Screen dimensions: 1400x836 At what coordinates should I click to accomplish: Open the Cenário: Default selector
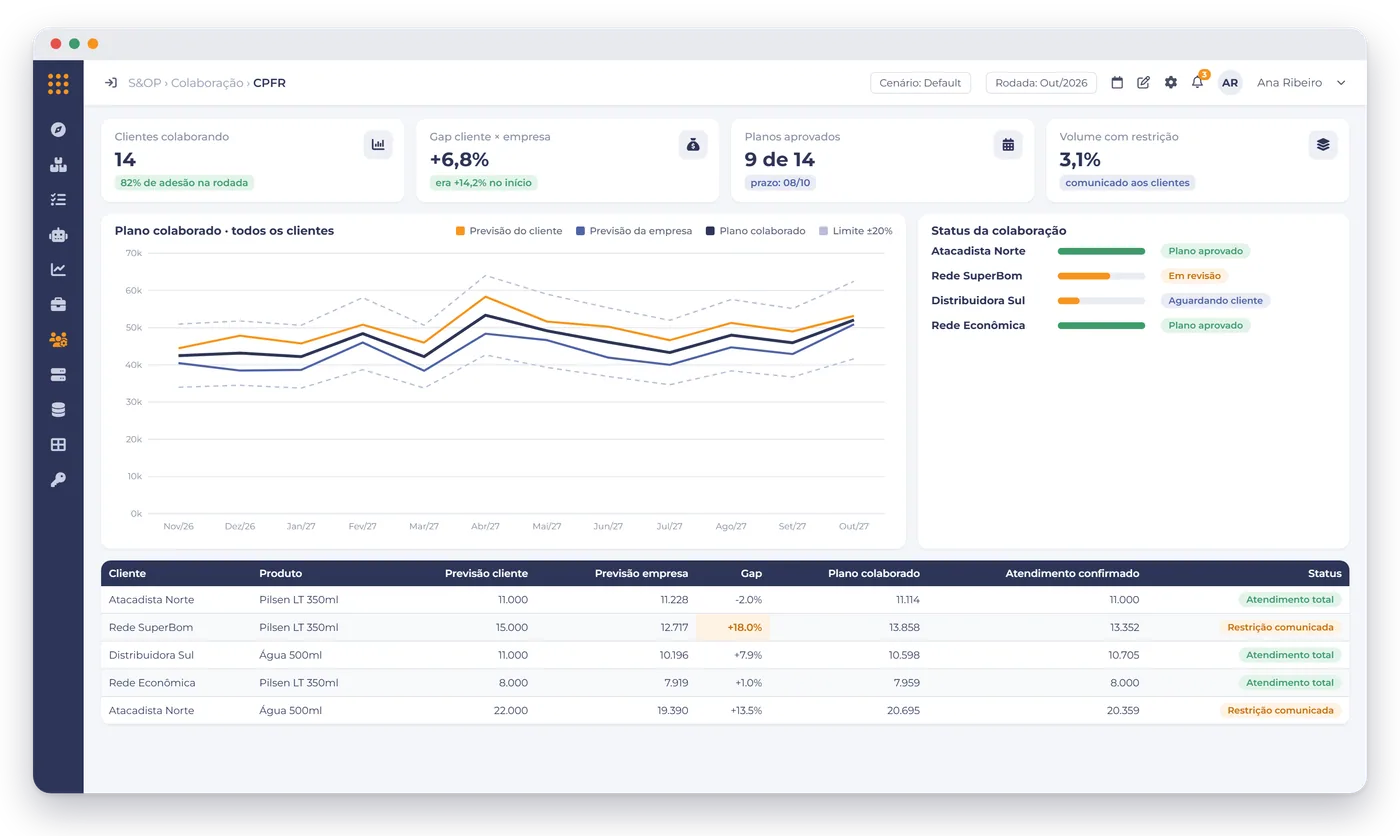pos(920,83)
